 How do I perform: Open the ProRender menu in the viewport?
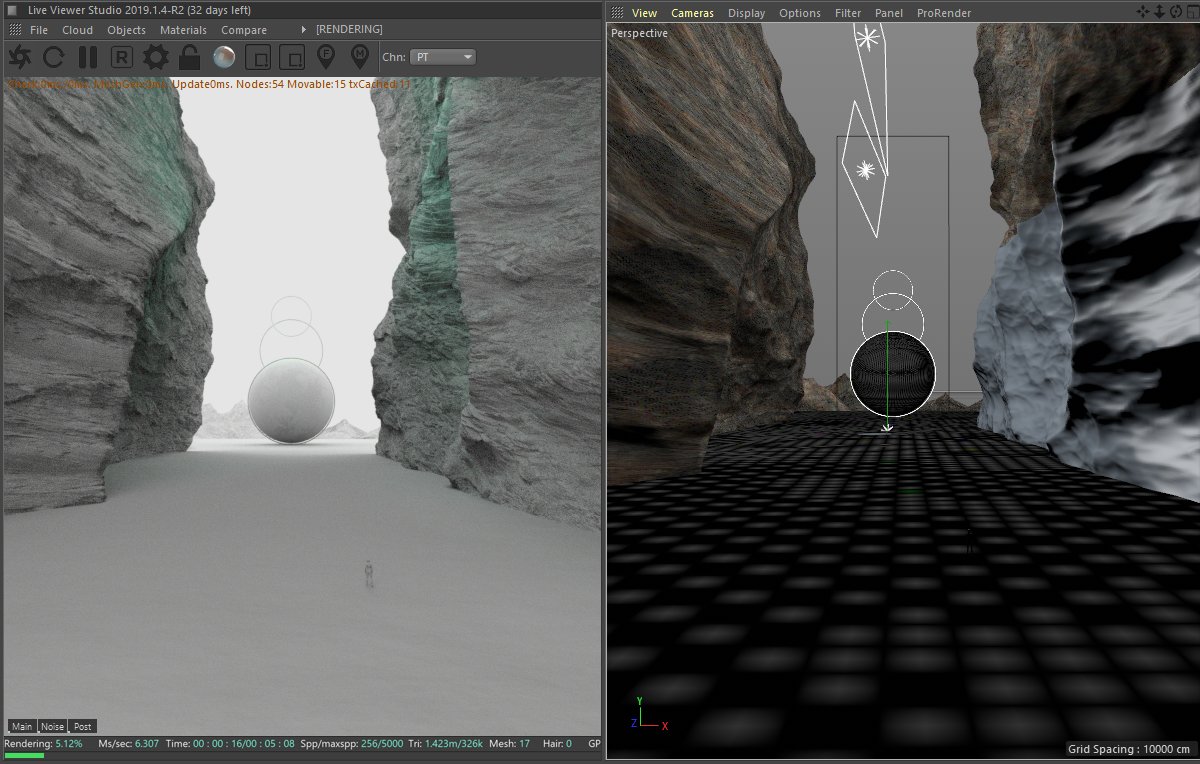944,13
